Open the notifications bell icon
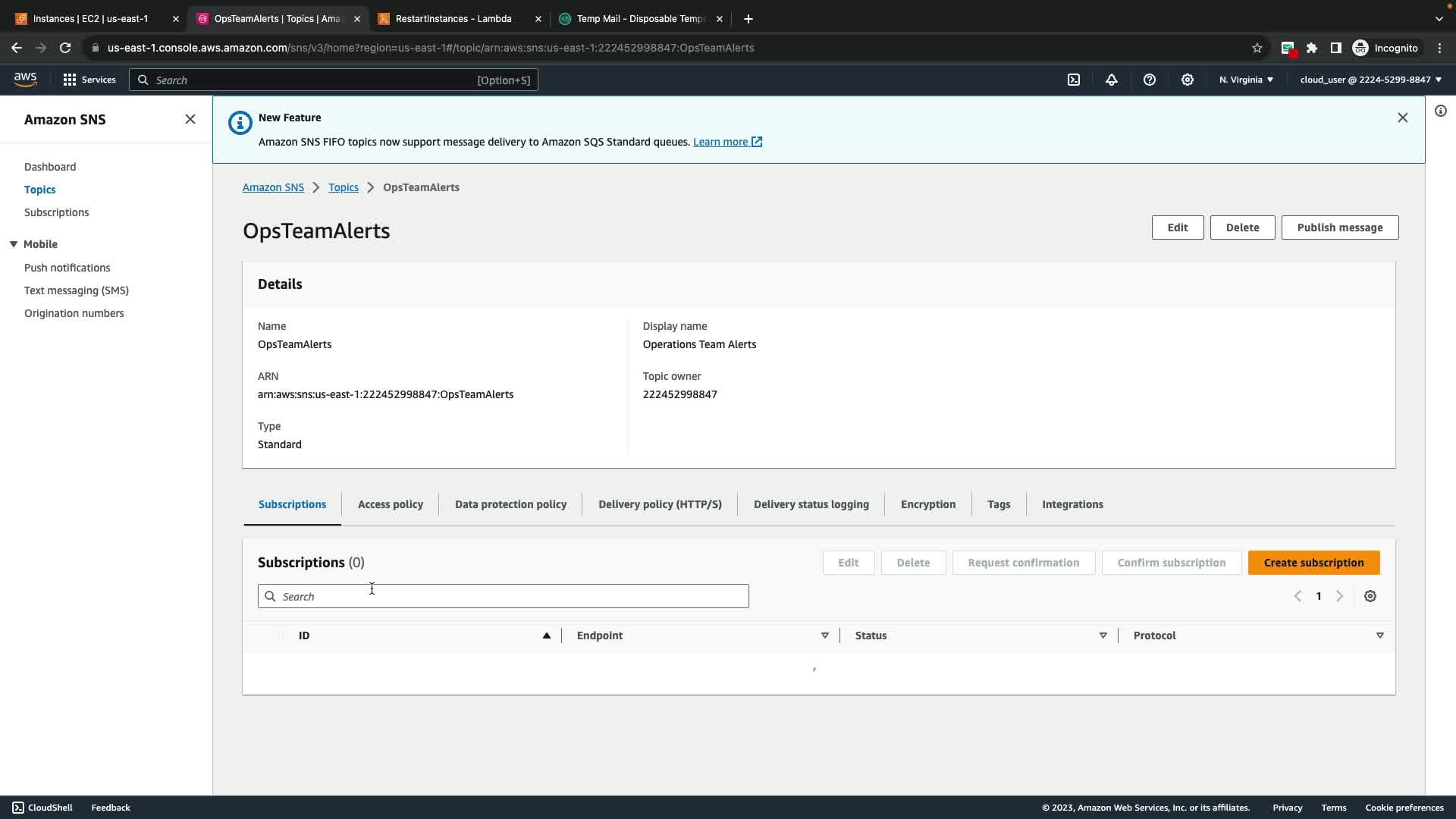 [x=1112, y=80]
